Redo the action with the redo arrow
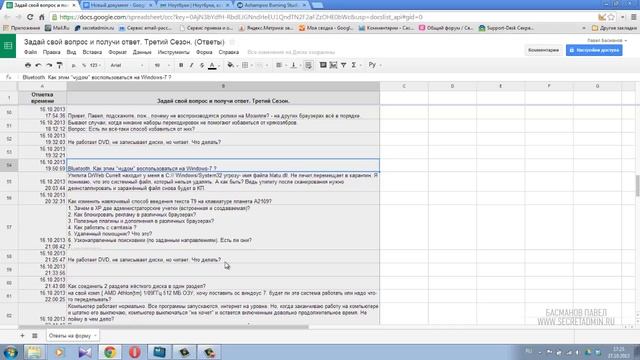Image resolution: width=640 pixels, height=360 pixels. coord(49,65)
